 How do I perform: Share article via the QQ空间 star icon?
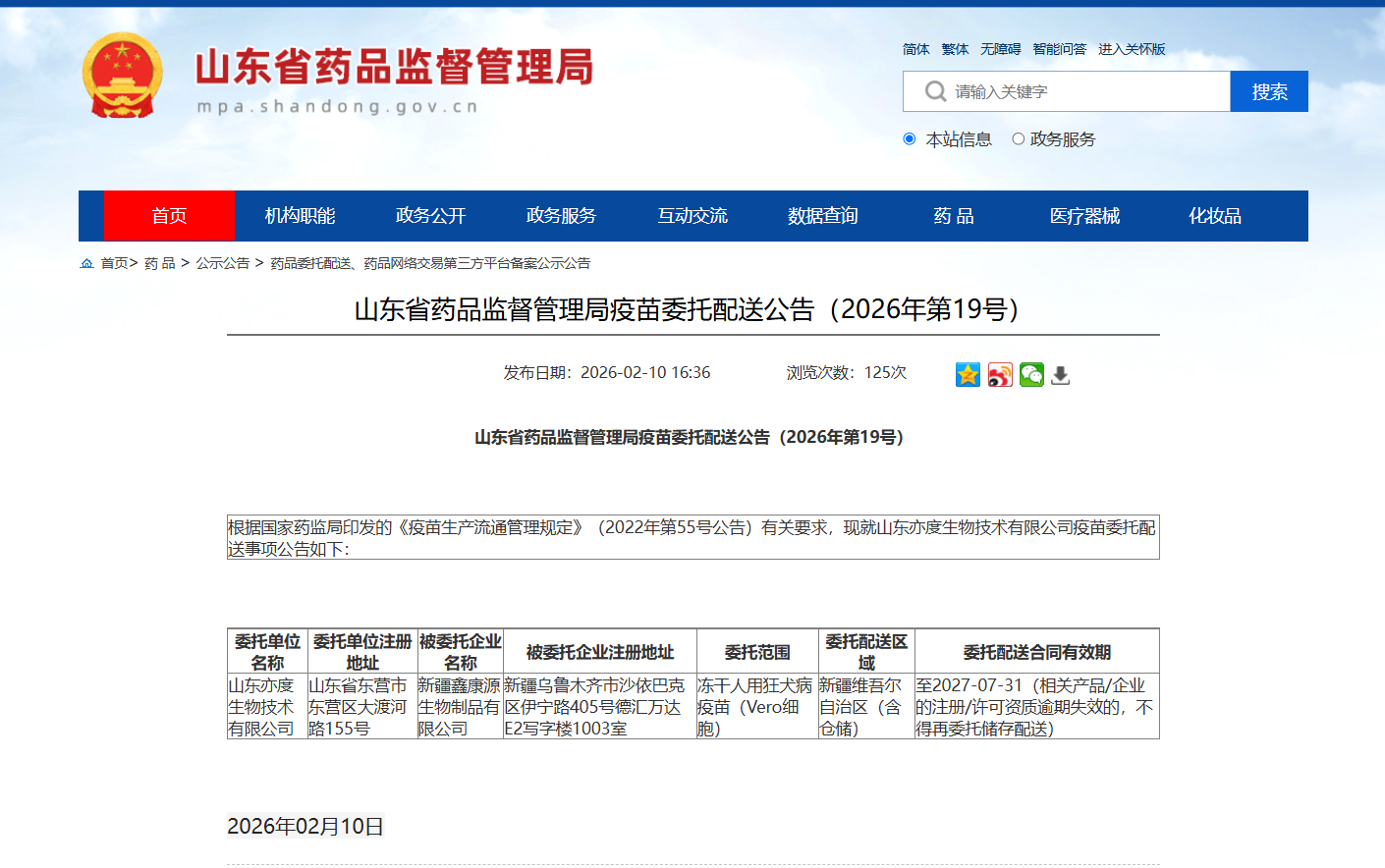(x=968, y=374)
